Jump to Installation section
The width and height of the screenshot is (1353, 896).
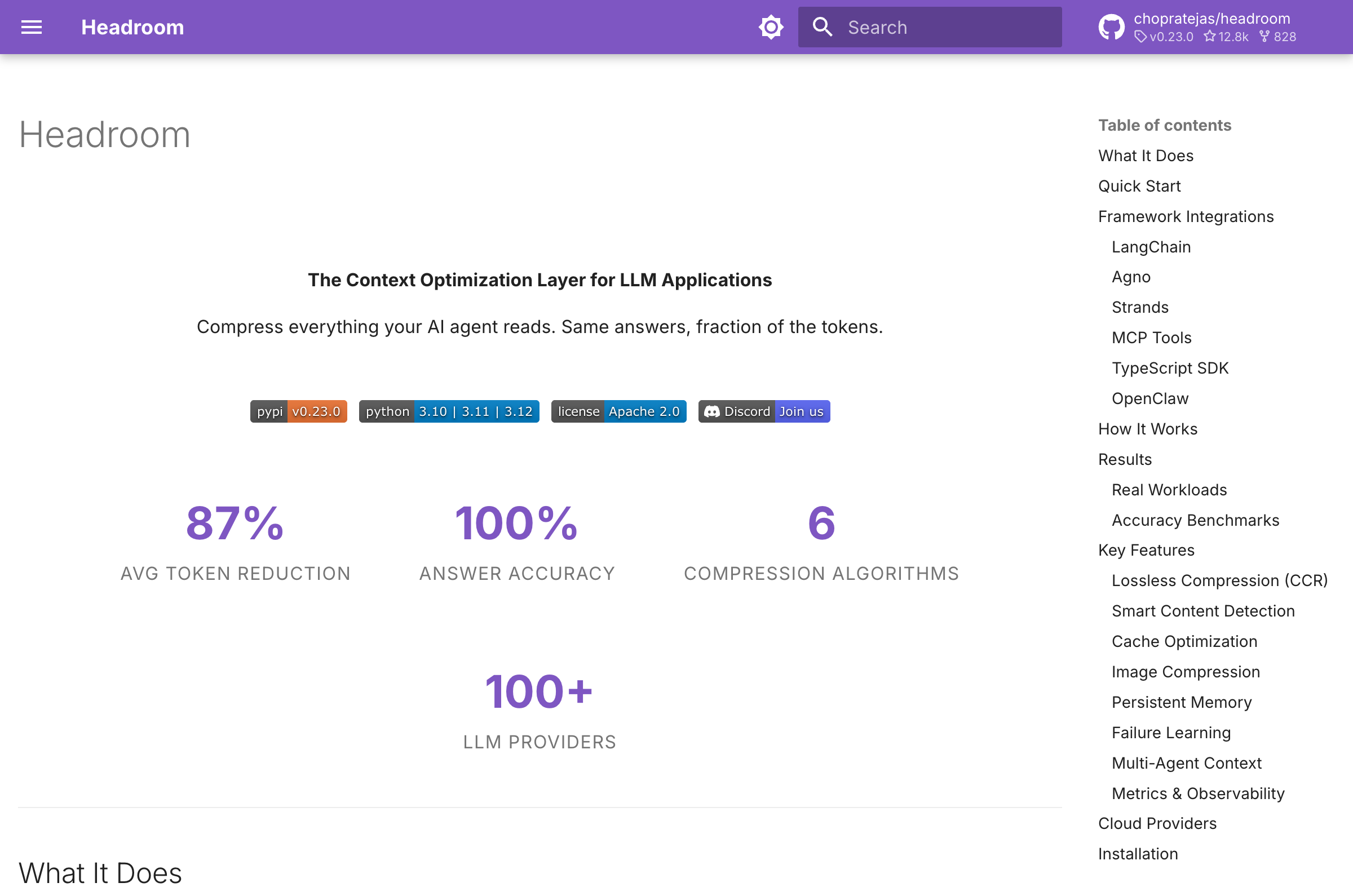click(x=1138, y=853)
